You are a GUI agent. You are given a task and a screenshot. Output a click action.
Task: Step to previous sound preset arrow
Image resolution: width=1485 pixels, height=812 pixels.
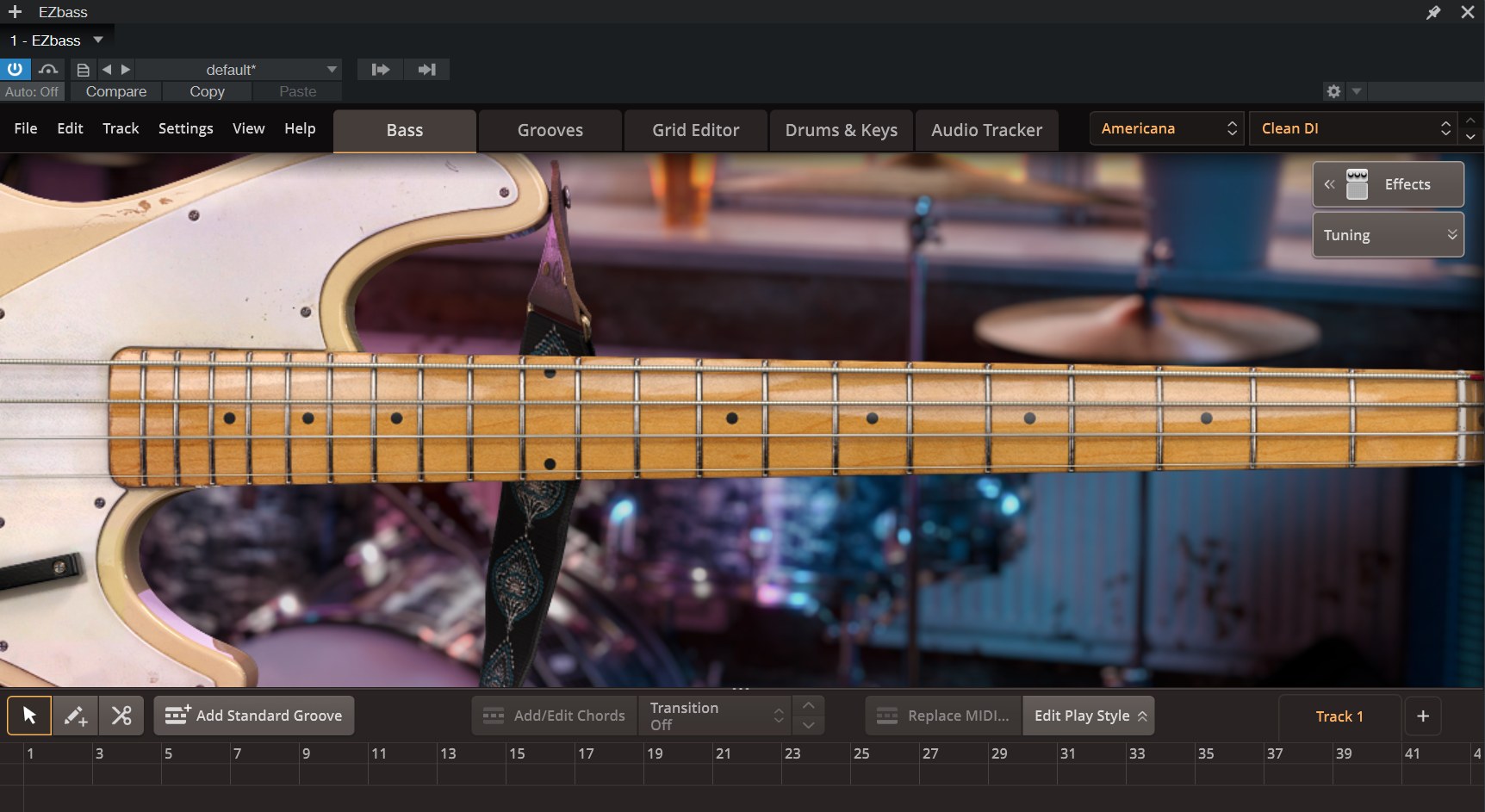pos(1470,120)
